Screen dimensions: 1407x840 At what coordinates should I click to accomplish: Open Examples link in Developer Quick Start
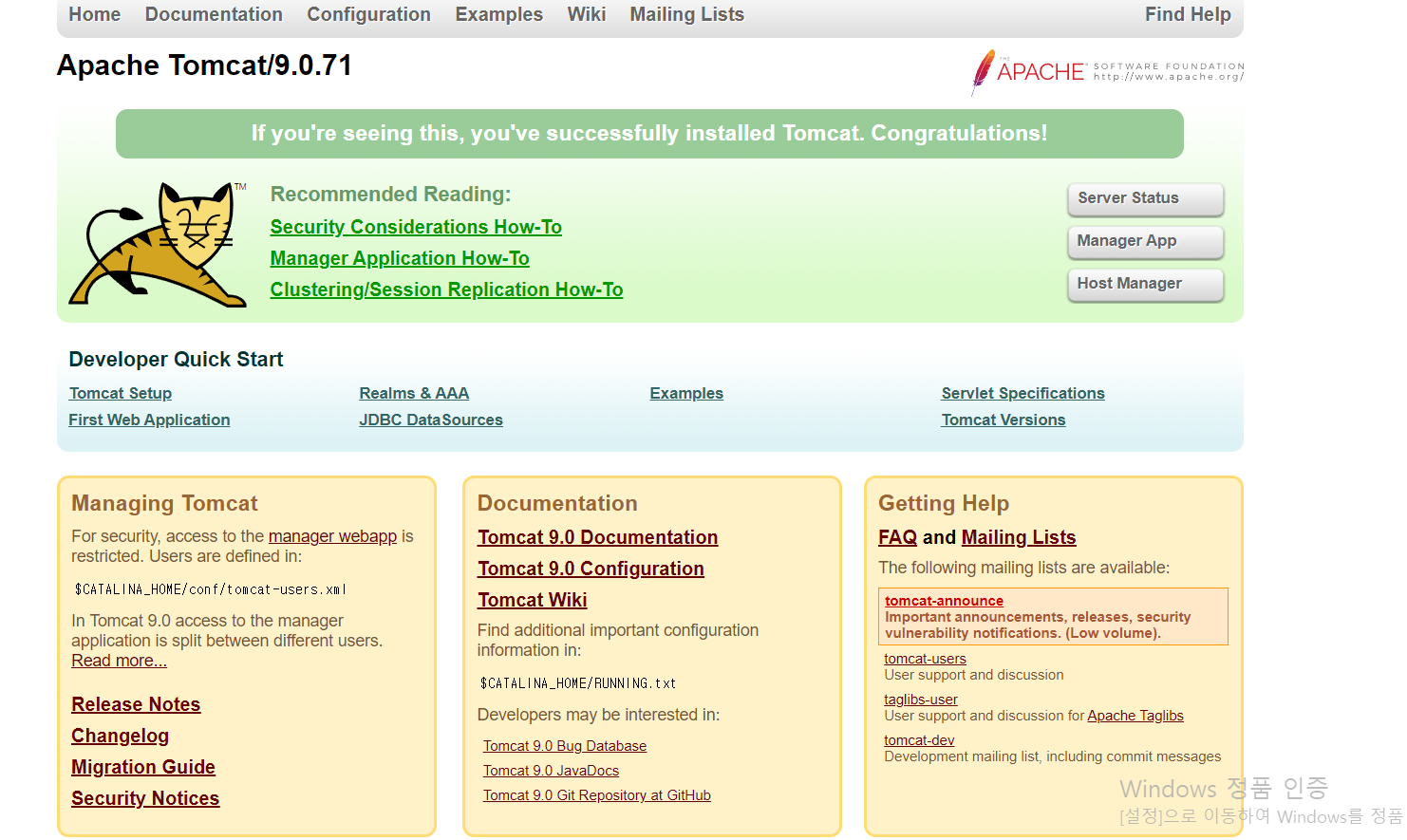coord(686,393)
